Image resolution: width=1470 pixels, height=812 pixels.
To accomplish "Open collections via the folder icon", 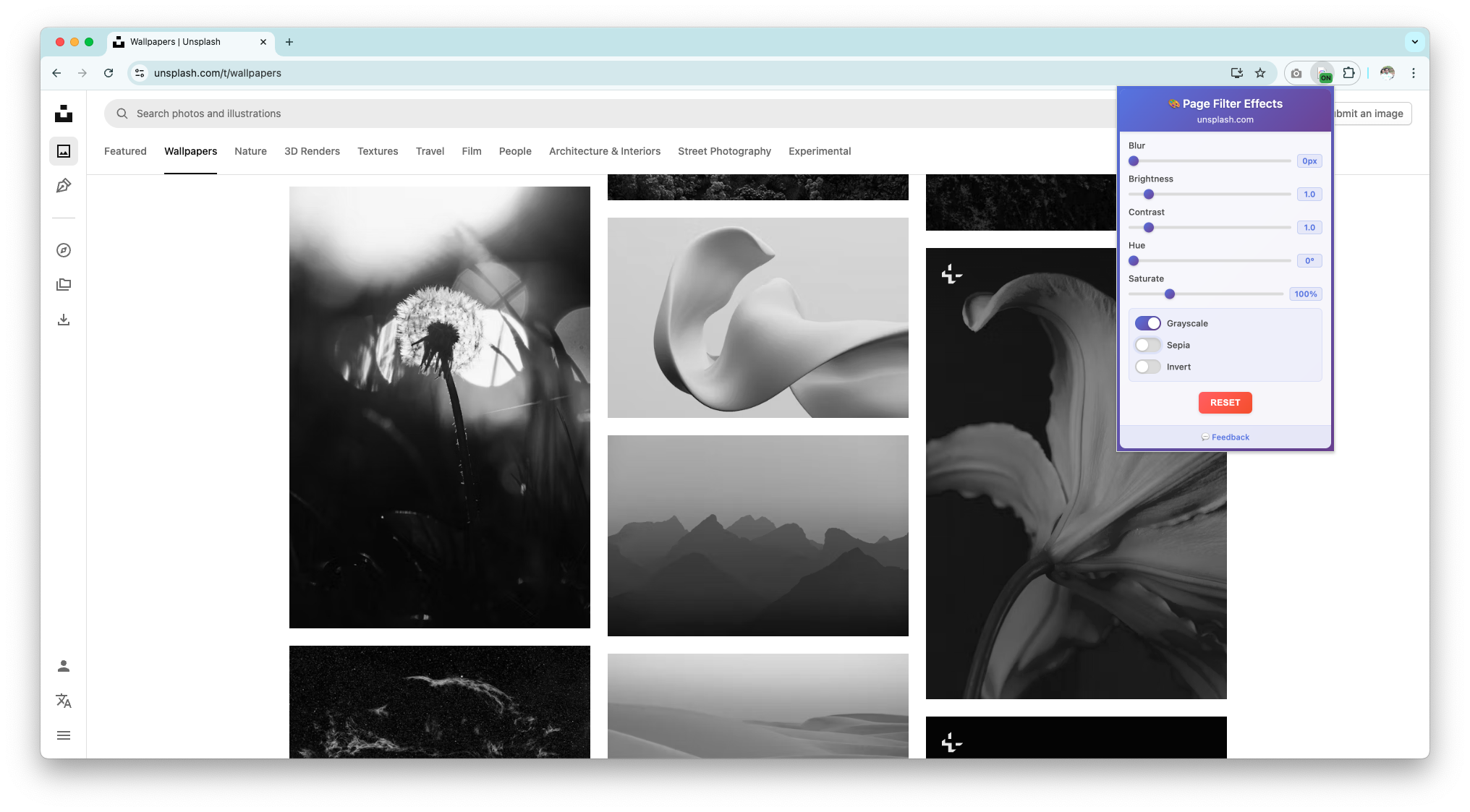I will pyautogui.click(x=63, y=284).
